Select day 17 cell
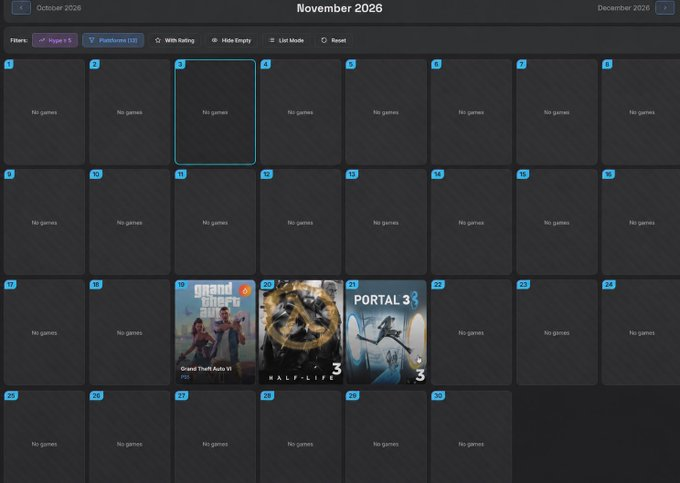This screenshot has width=680, height=483. point(44,332)
